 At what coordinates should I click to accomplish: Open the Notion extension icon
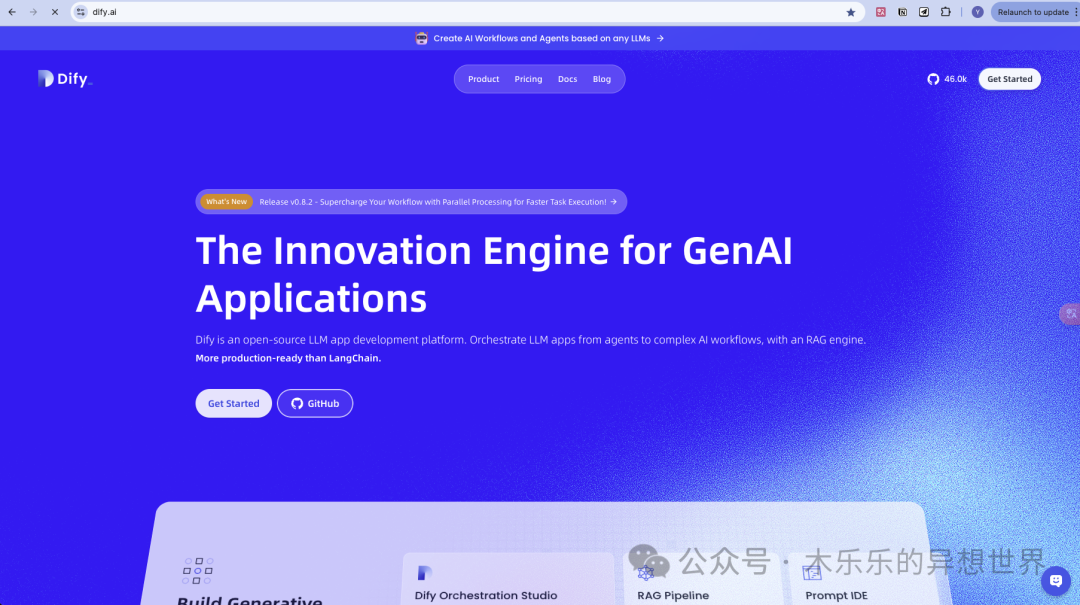tap(902, 12)
